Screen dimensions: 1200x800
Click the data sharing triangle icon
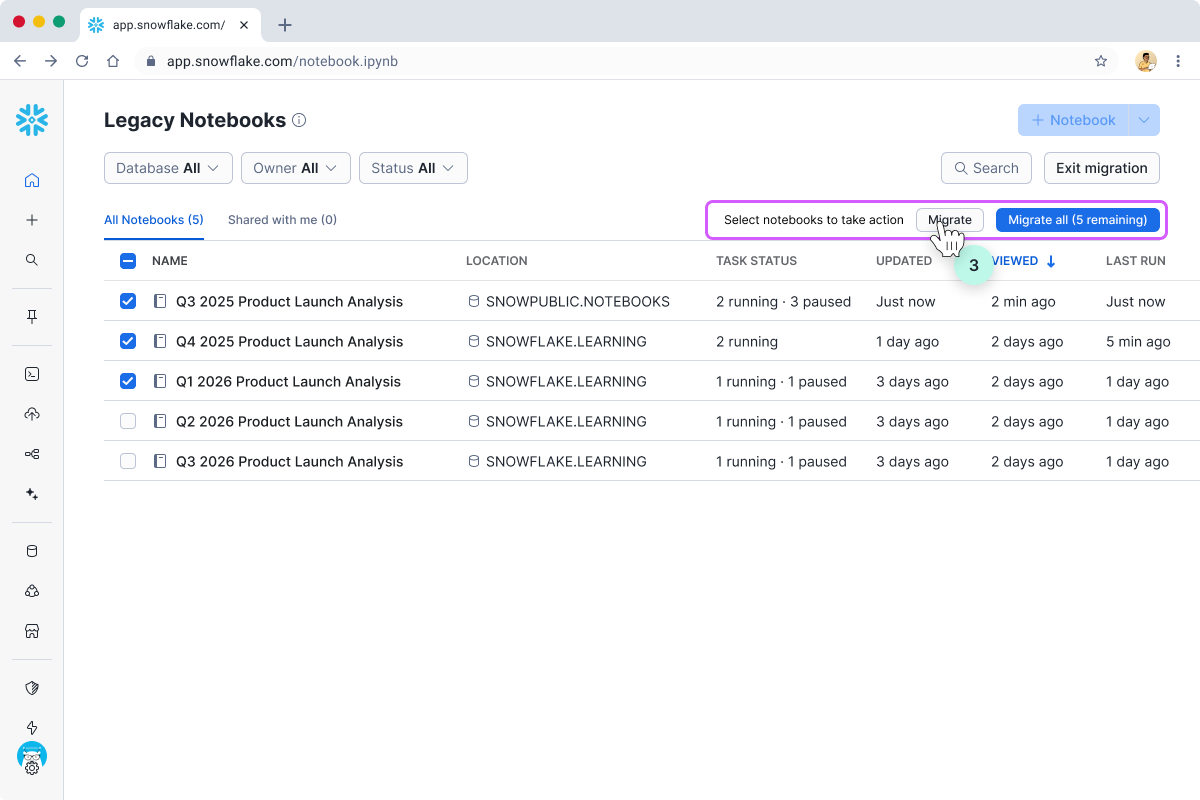tap(32, 591)
